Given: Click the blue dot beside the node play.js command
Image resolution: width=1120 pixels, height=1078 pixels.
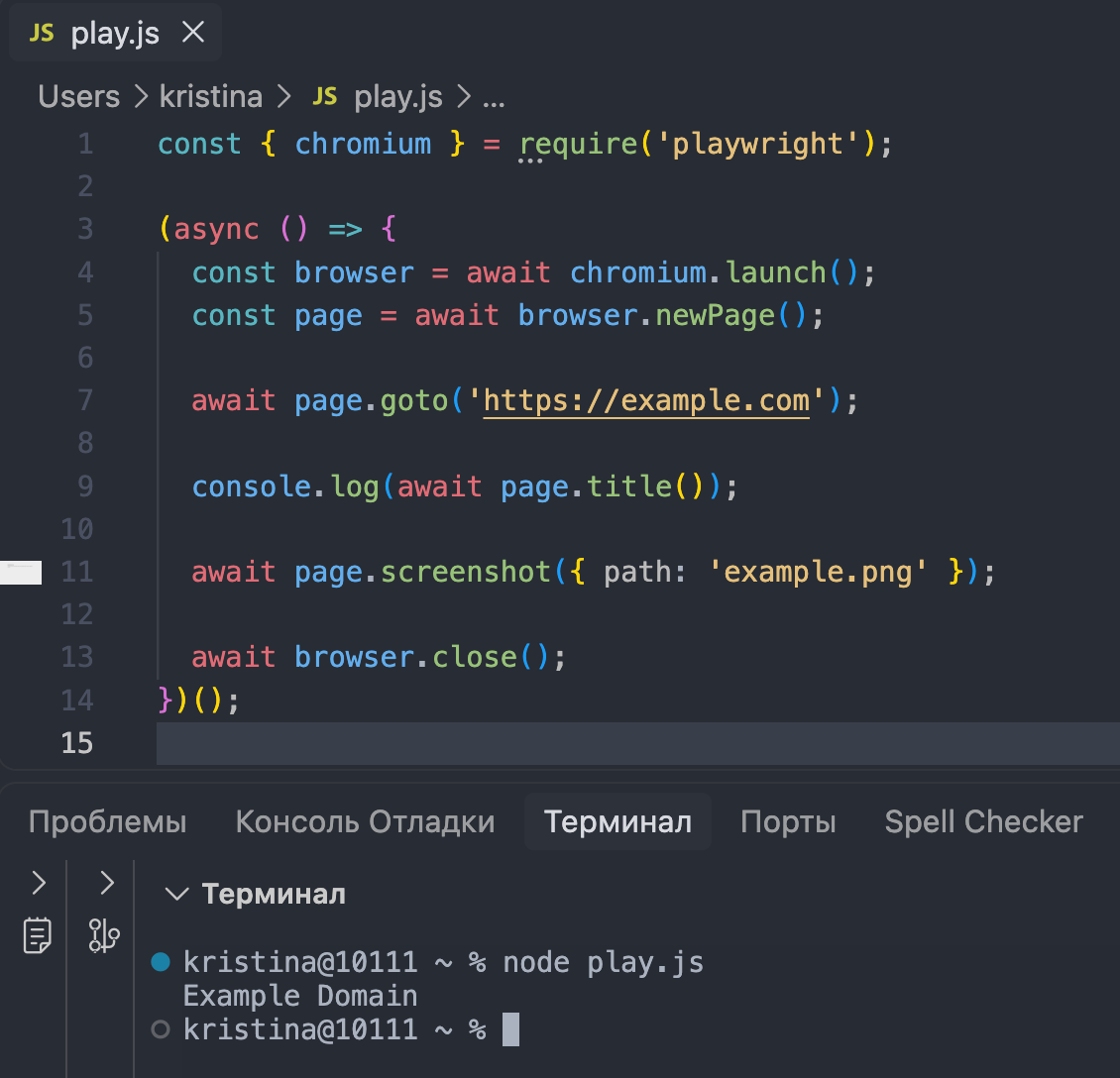Looking at the screenshot, I should pyautogui.click(x=161, y=962).
